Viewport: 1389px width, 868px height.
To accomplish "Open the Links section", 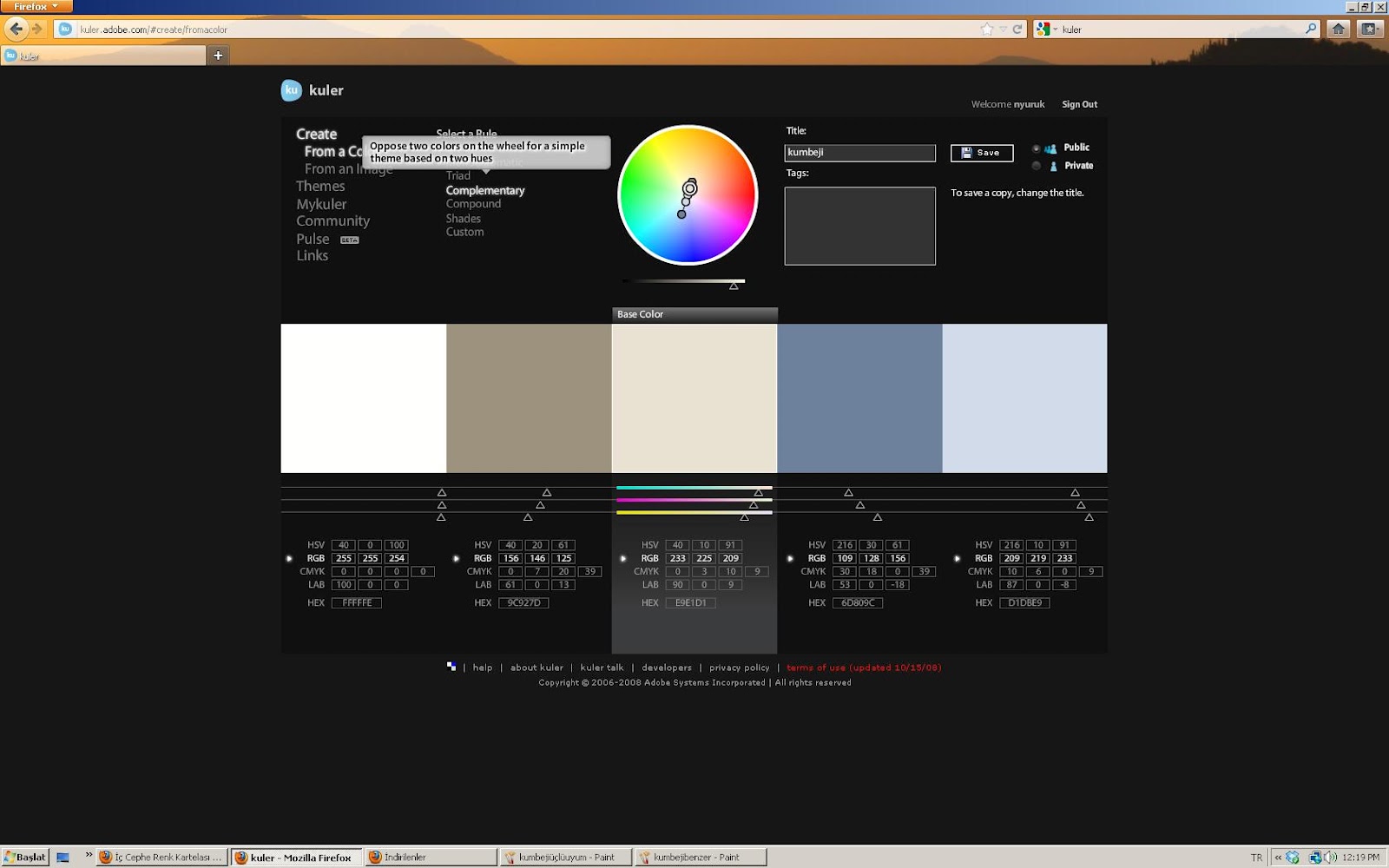I will point(312,255).
